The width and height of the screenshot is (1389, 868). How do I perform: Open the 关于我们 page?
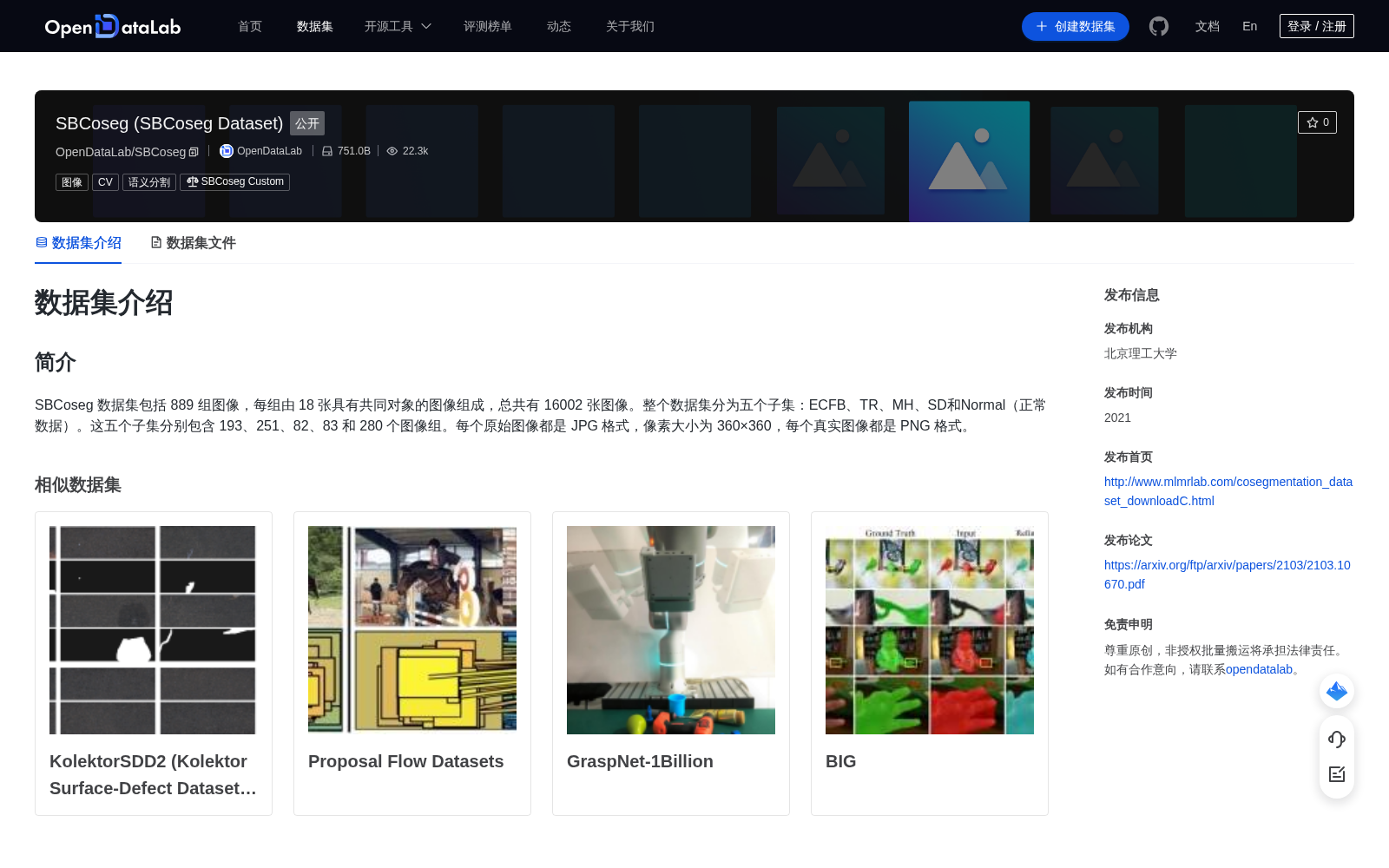pos(630,26)
